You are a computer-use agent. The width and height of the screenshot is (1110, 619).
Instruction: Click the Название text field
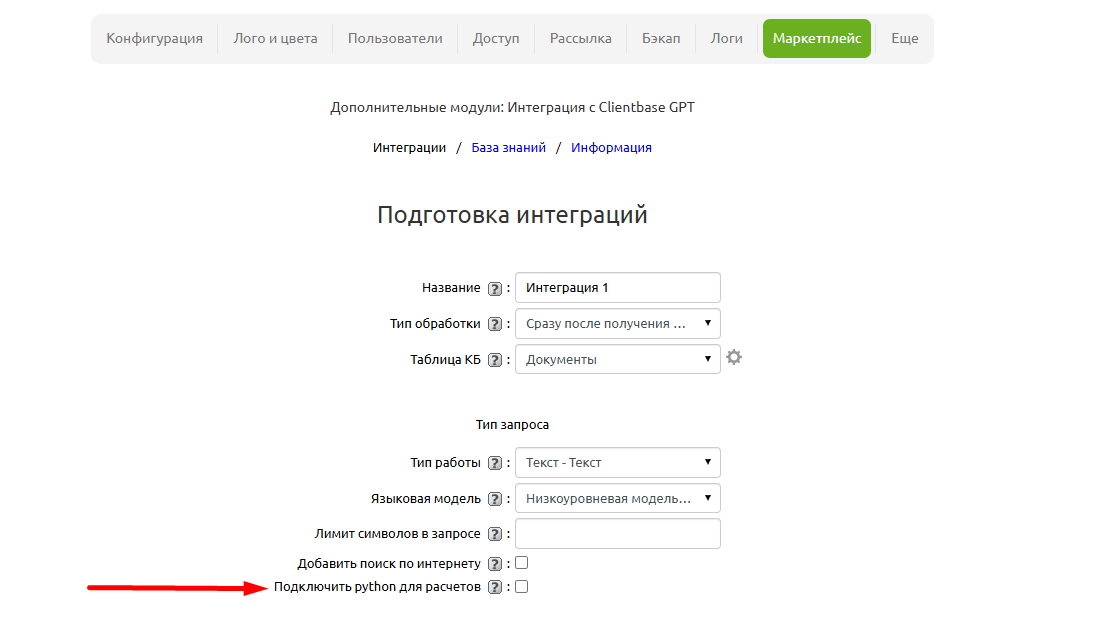617,287
